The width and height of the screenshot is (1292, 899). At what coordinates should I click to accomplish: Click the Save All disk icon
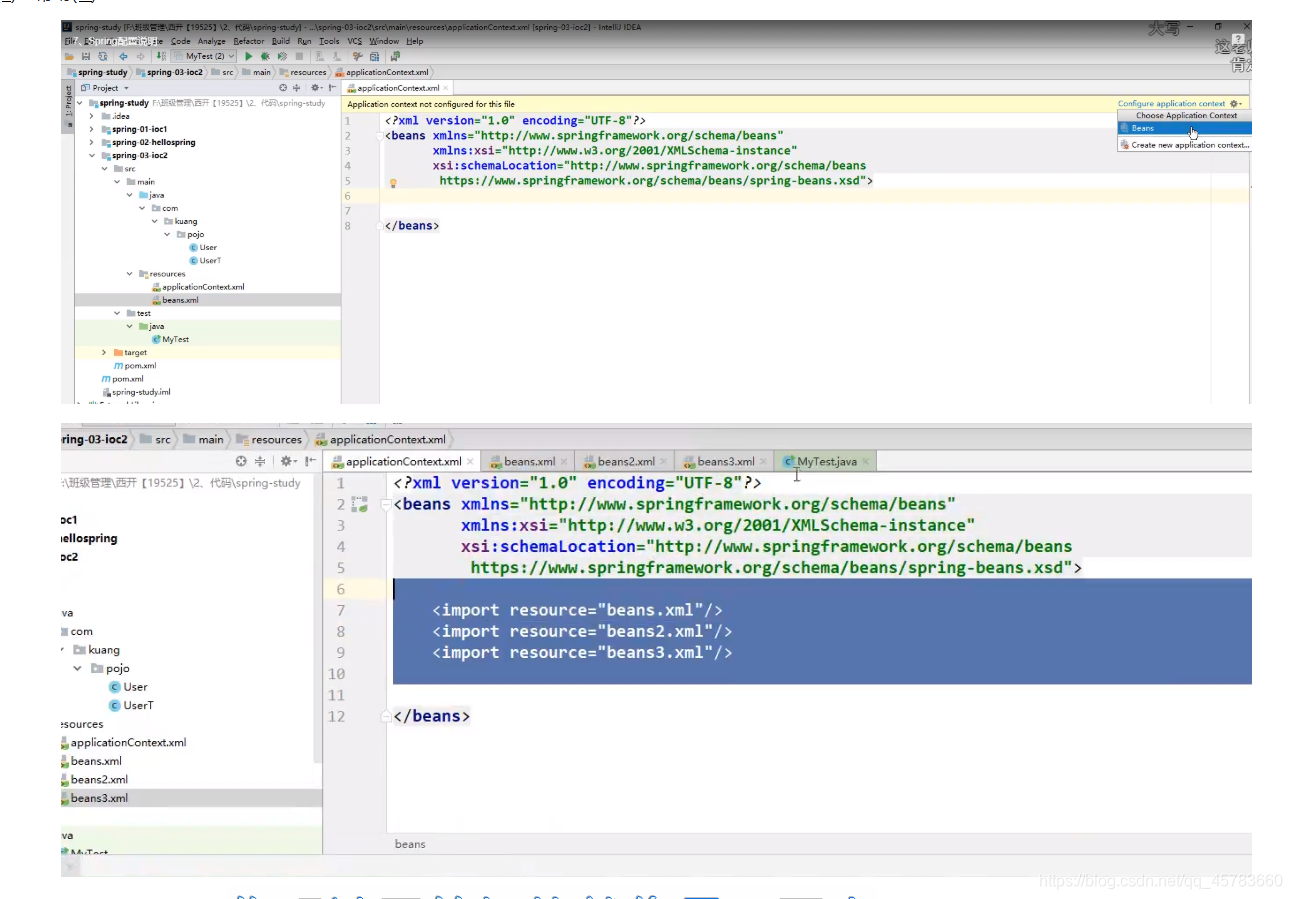tap(86, 56)
